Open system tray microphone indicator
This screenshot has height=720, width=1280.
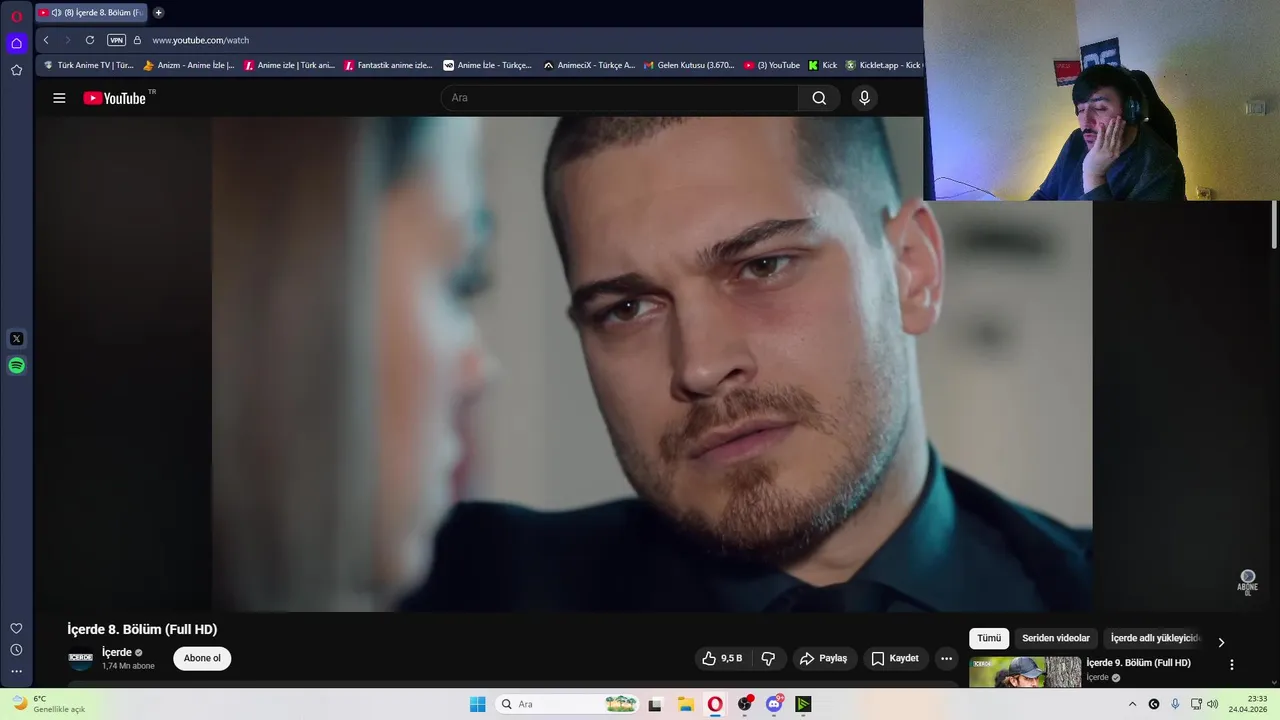coord(1175,704)
